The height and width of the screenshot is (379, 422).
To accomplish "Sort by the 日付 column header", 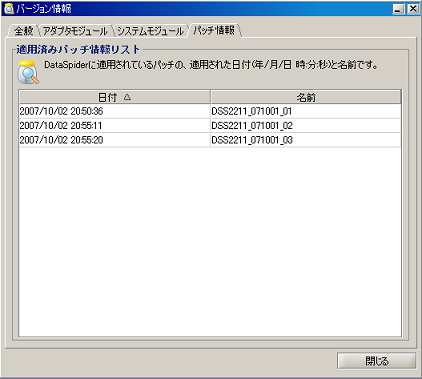I will 114,97.
